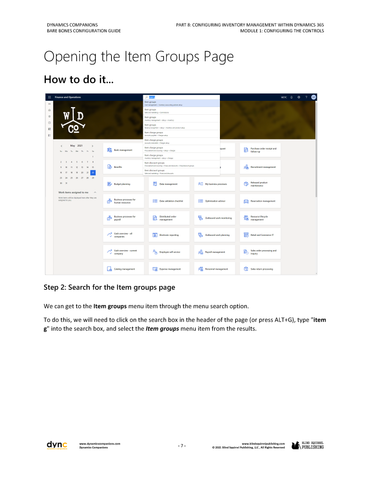
Task: Click the workspace vertical scrollbar
Action: (316, 168)
